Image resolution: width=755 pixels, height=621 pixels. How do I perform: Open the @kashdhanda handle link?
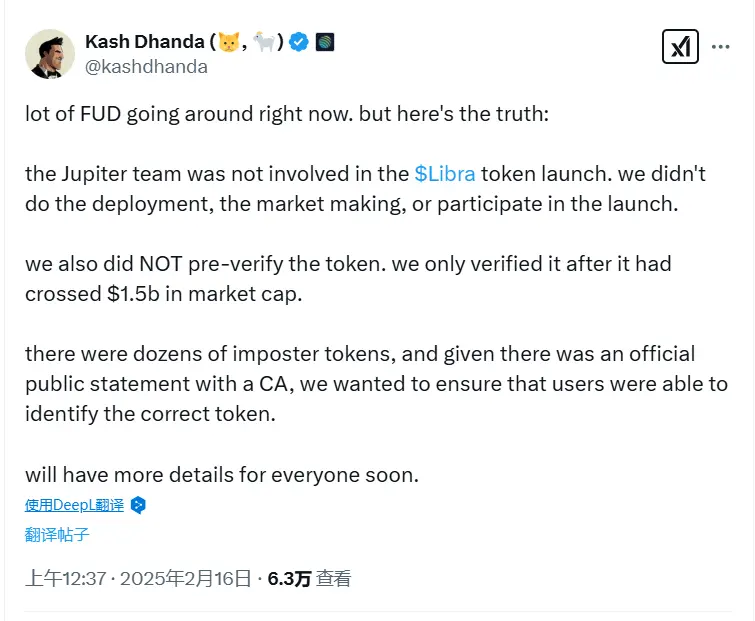[x=147, y=67]
